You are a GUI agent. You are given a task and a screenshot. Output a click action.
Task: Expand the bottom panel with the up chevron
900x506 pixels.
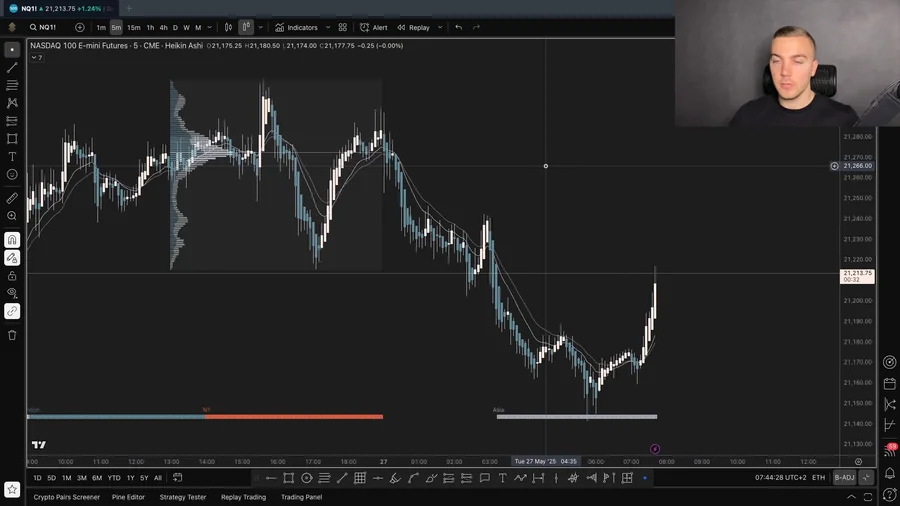click(x=851, y=497)
